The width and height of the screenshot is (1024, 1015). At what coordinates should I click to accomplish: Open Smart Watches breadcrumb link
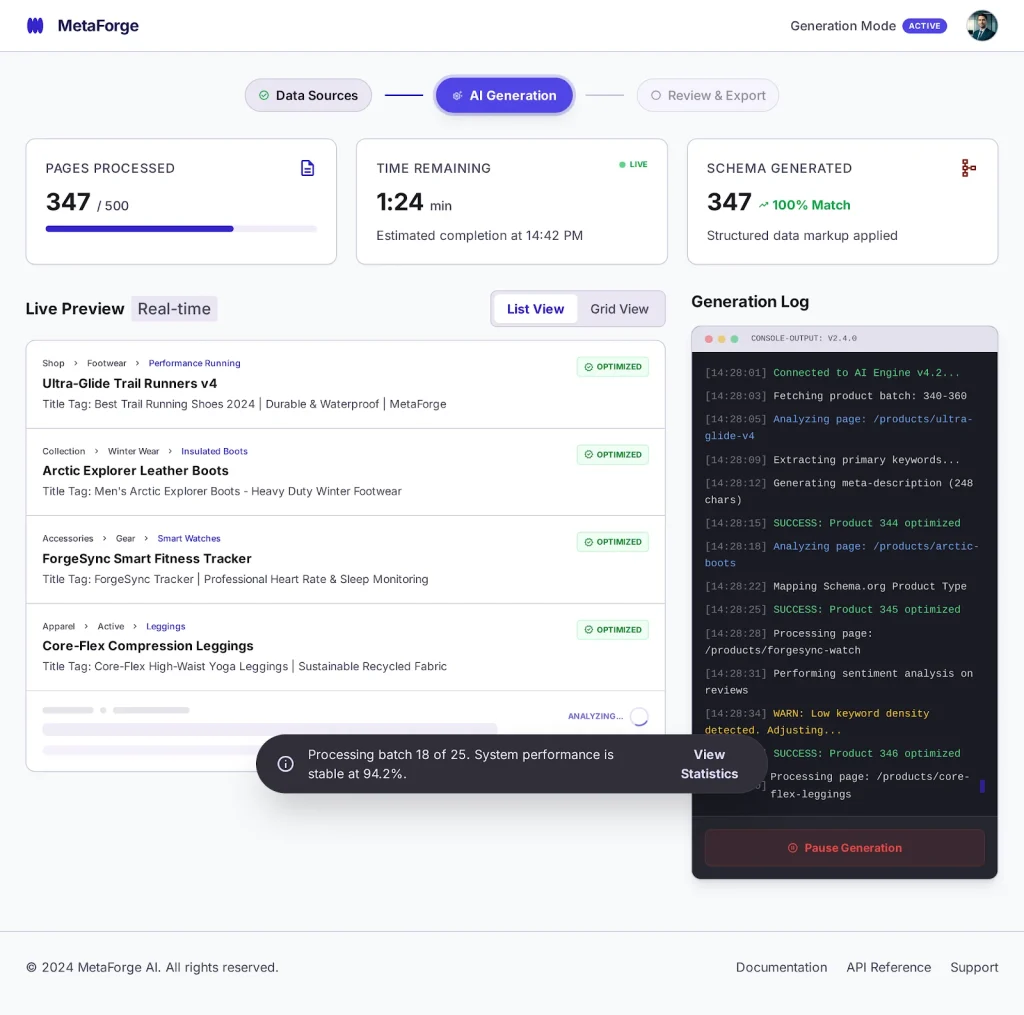tap(189, 539)
